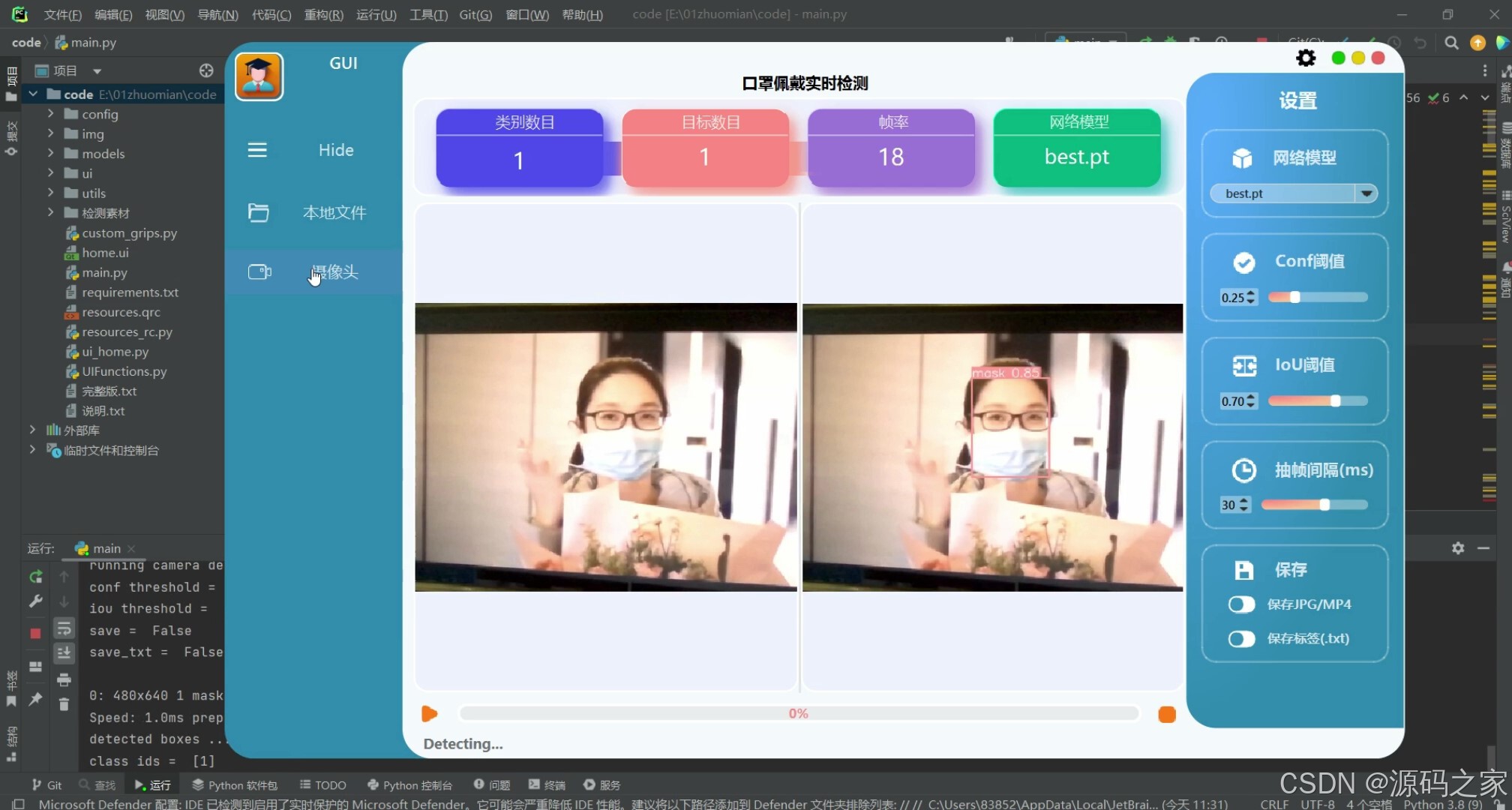Click the graduate avatar logo icon
The height and width of the screenshot is (810, 1512).
click(x=259, y=76)
